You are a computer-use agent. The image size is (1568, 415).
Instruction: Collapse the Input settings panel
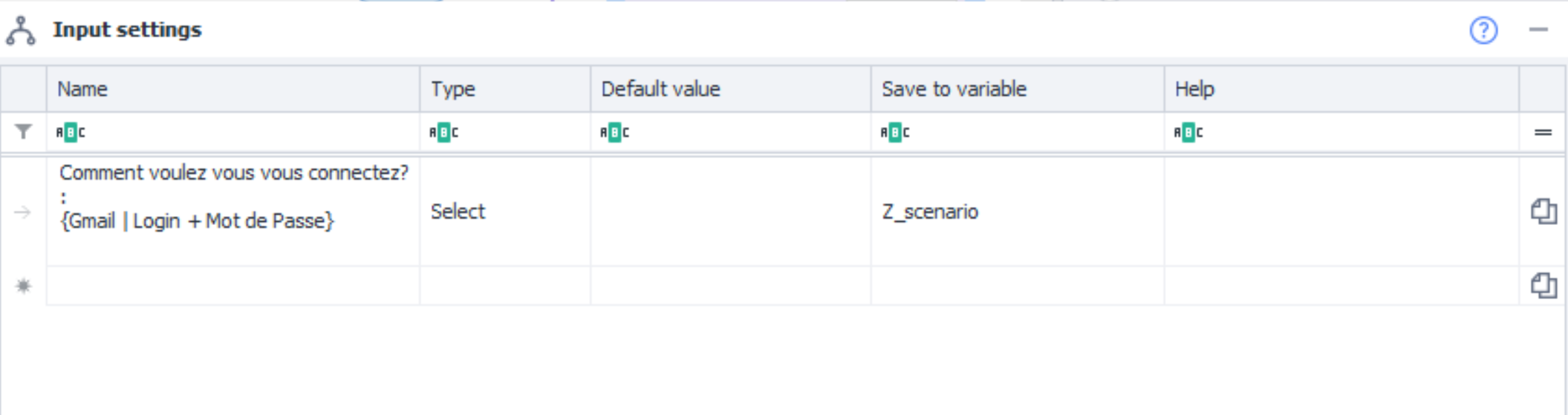(1538, 30)
